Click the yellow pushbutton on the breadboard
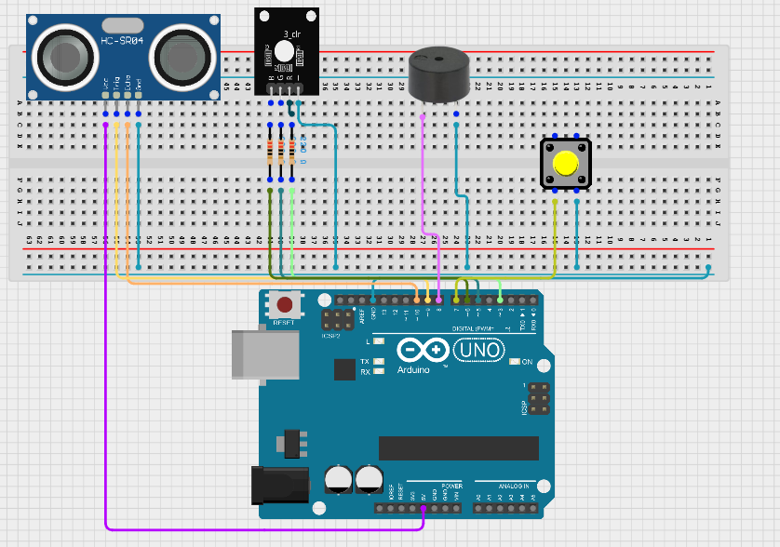Image resolution: width=780 pixels, height=547 pixels. tap(566, 164)
